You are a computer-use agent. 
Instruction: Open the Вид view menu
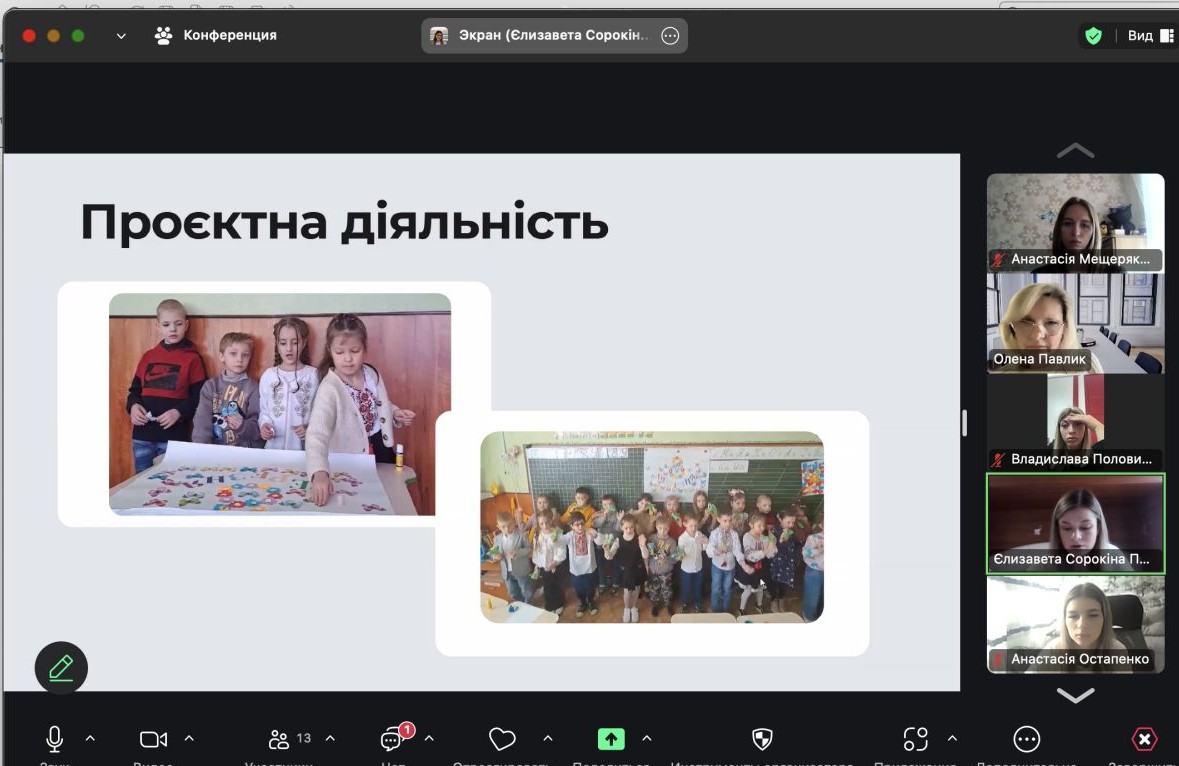pyautogui.click(x=1140, y=34)
